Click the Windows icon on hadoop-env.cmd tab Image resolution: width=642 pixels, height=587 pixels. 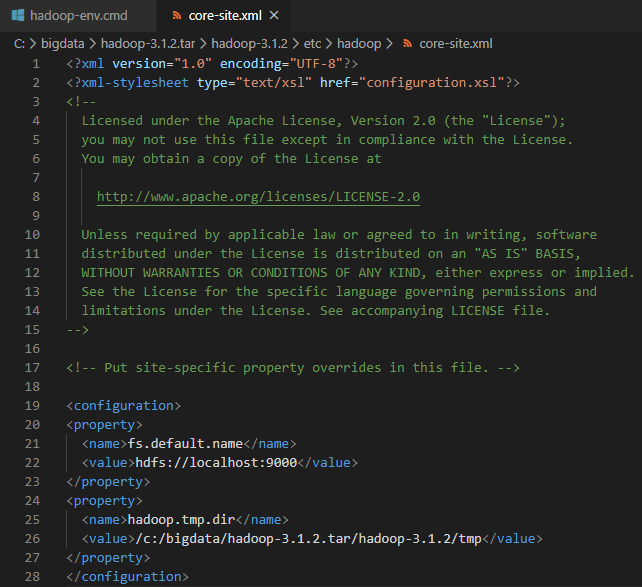click(18, 16)
